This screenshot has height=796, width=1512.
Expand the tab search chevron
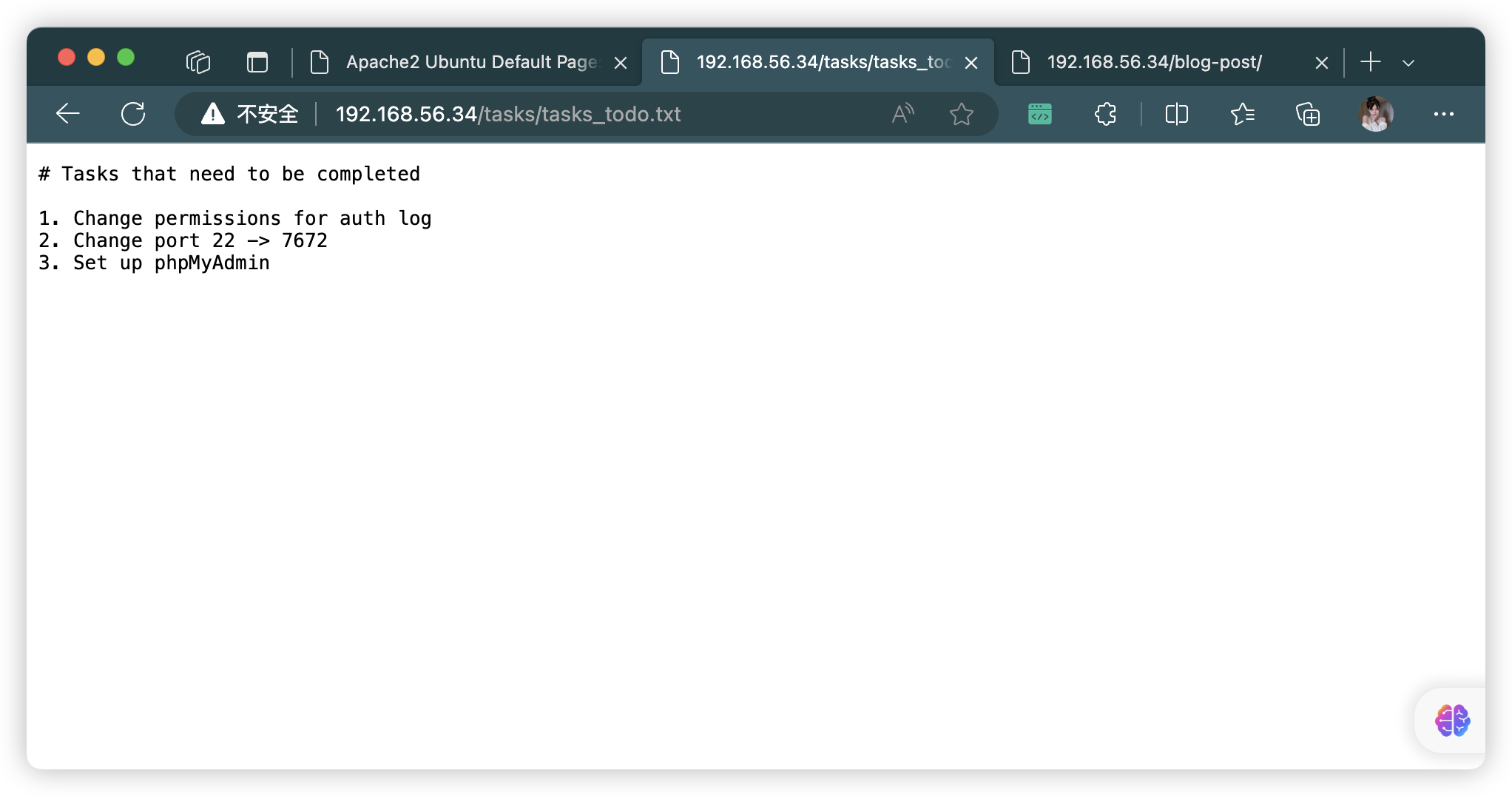1408,63
